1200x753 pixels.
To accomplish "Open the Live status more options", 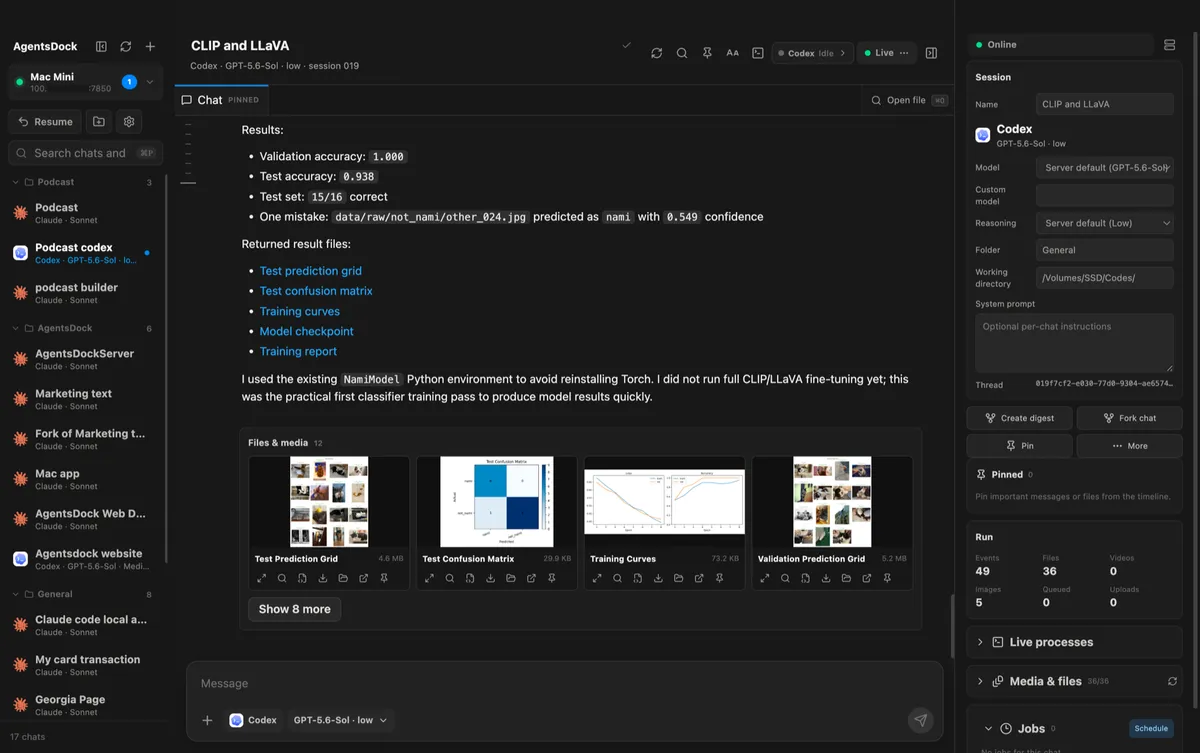I will pyautogui.click(x=904, y=53).
